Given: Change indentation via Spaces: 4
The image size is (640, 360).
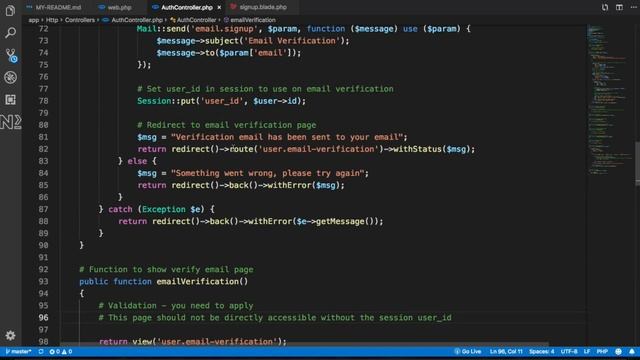Looking at the screenshot, I should [x=542, y=351].
